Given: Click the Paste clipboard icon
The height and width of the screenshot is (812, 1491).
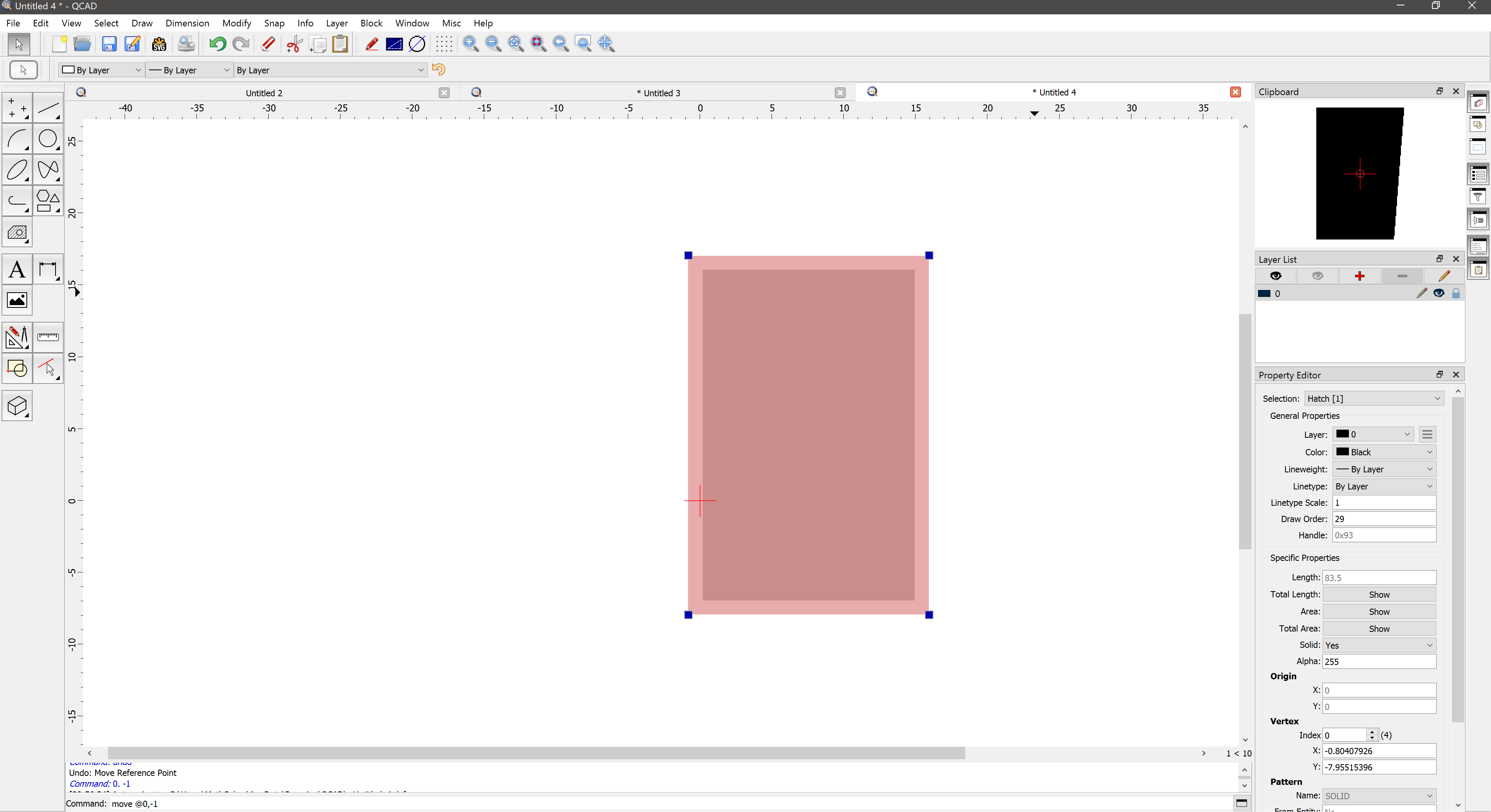Looking at the screenshot, I should (x=341, y=44).
